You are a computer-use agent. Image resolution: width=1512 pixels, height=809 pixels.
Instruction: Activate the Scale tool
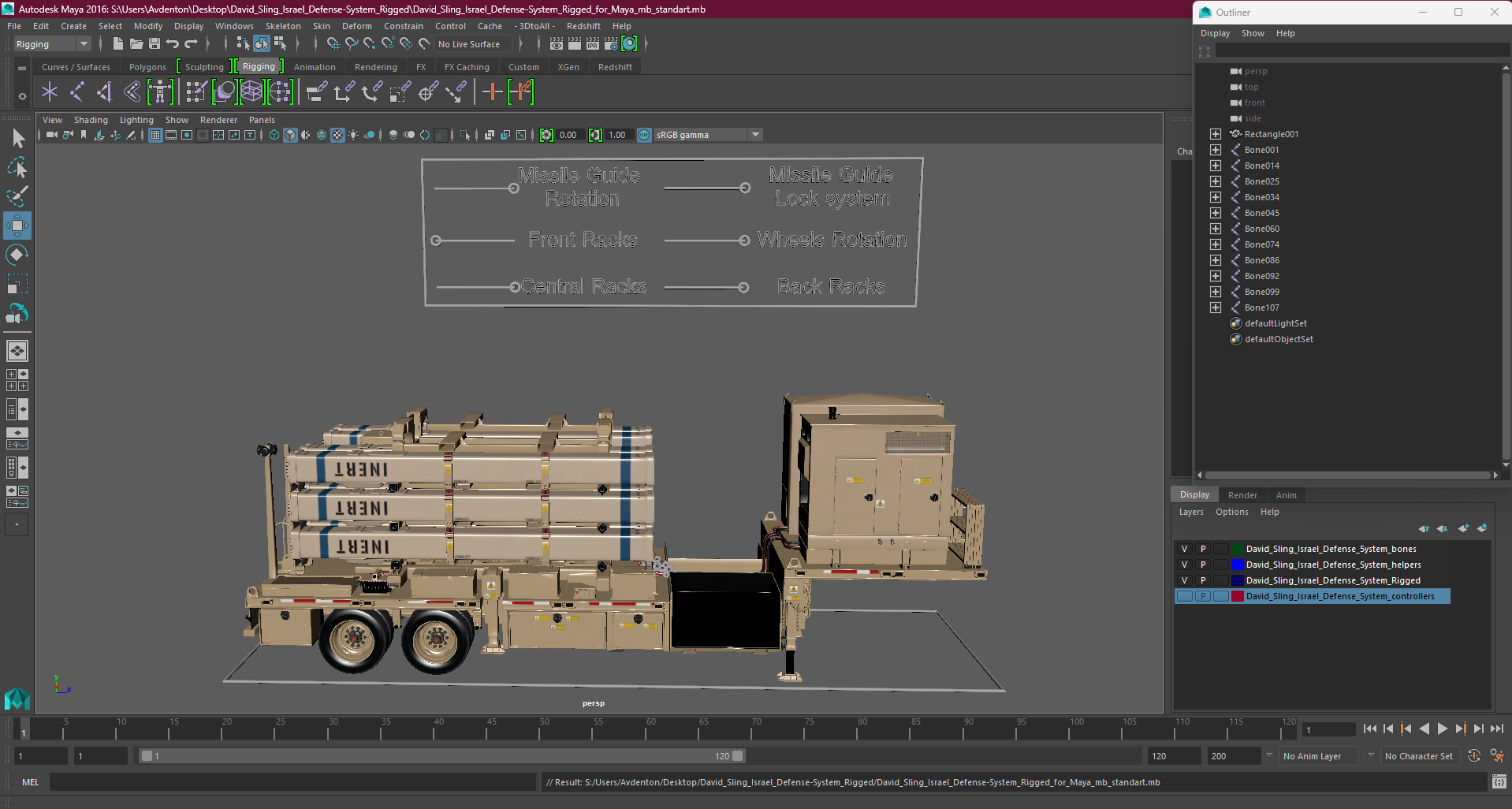coord(17,284)
